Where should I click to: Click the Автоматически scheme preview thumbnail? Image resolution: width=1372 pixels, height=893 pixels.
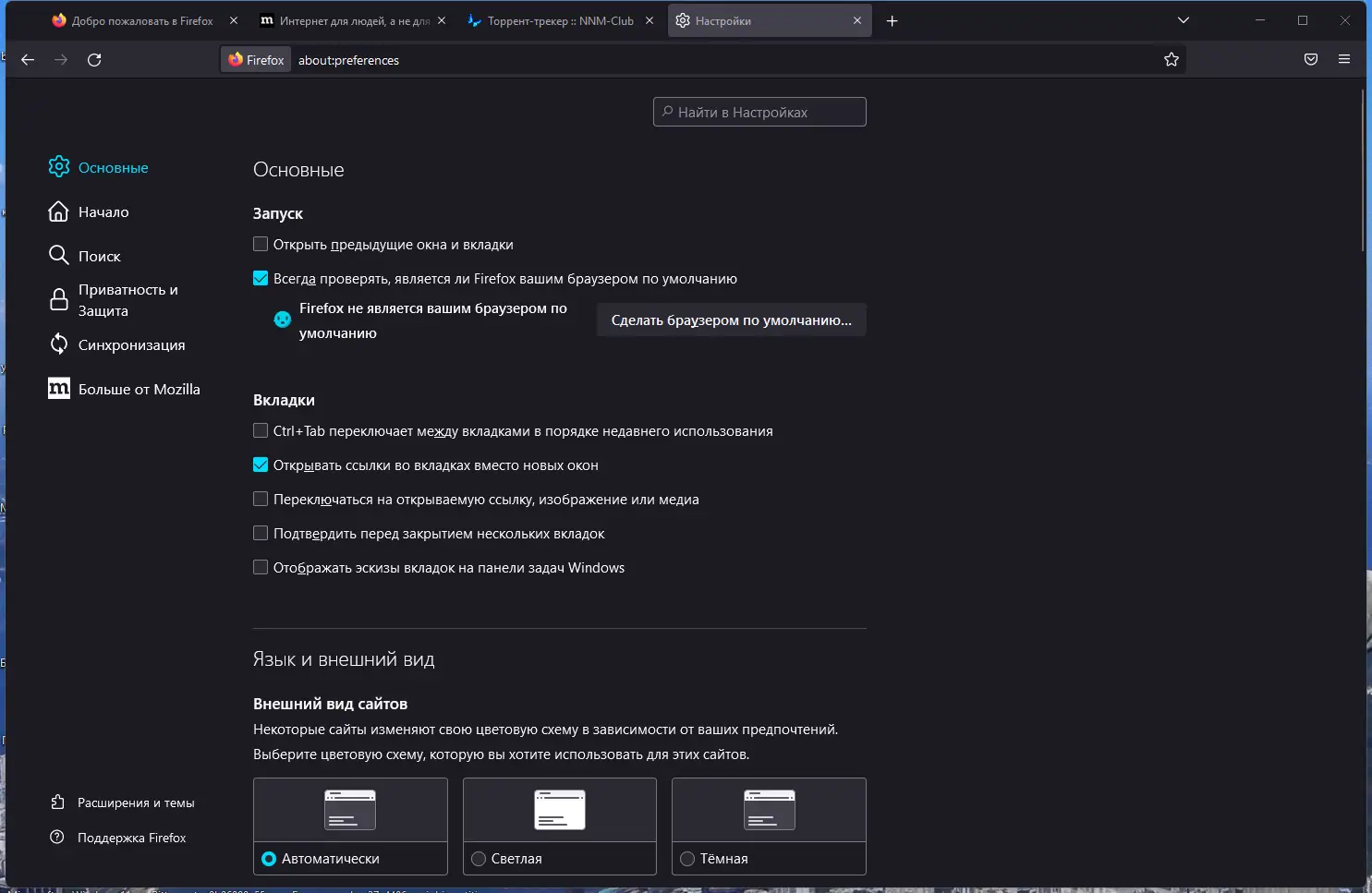[x=350, y=810]
